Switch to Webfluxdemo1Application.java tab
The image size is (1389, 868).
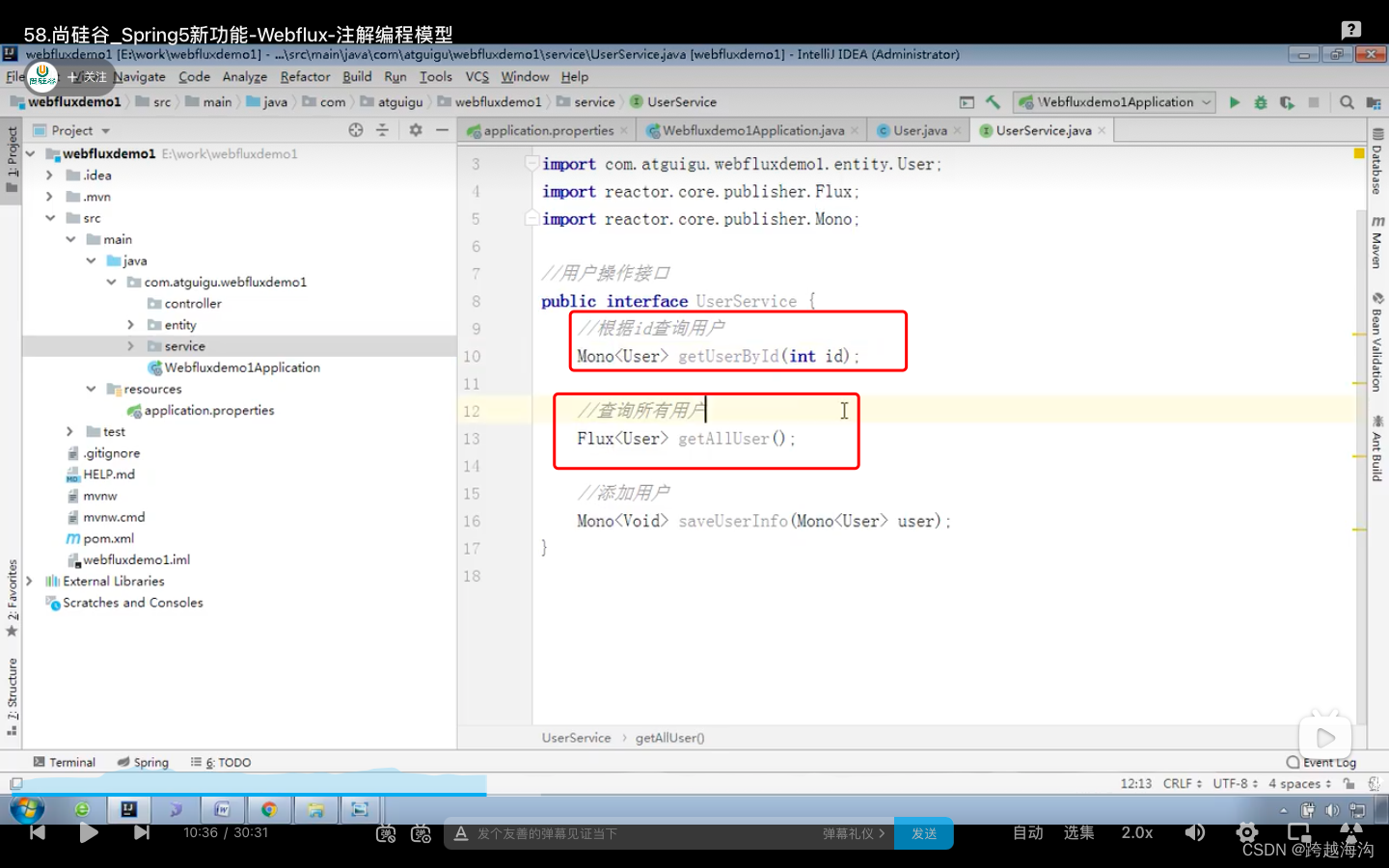[x=751, y=130]
